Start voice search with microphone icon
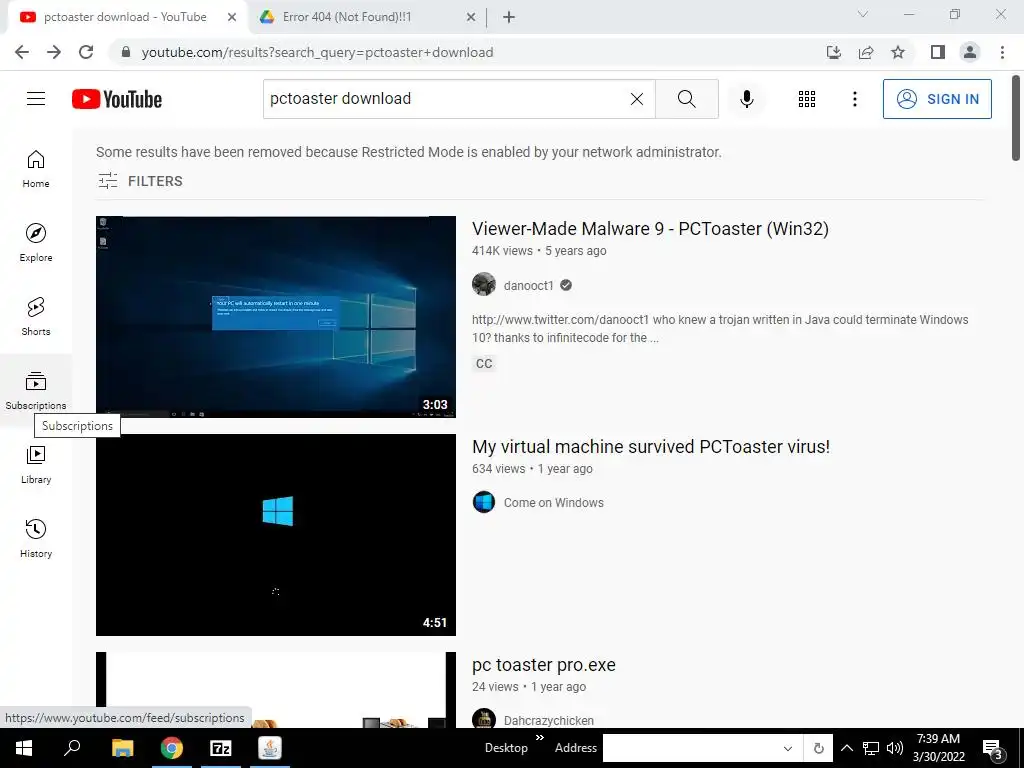1024x768 pixels. [747, 99]
